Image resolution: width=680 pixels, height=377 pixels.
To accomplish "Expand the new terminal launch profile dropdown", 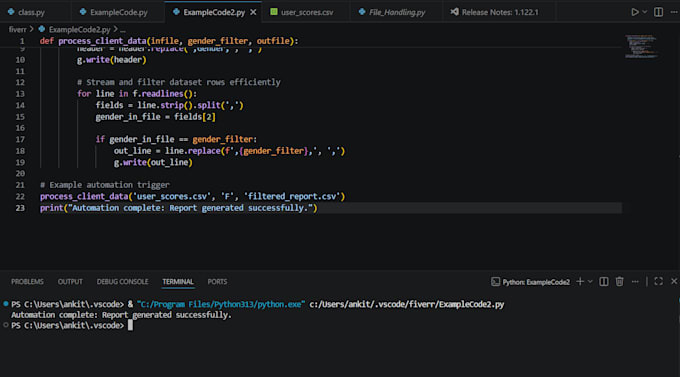I will click(590, 282).
